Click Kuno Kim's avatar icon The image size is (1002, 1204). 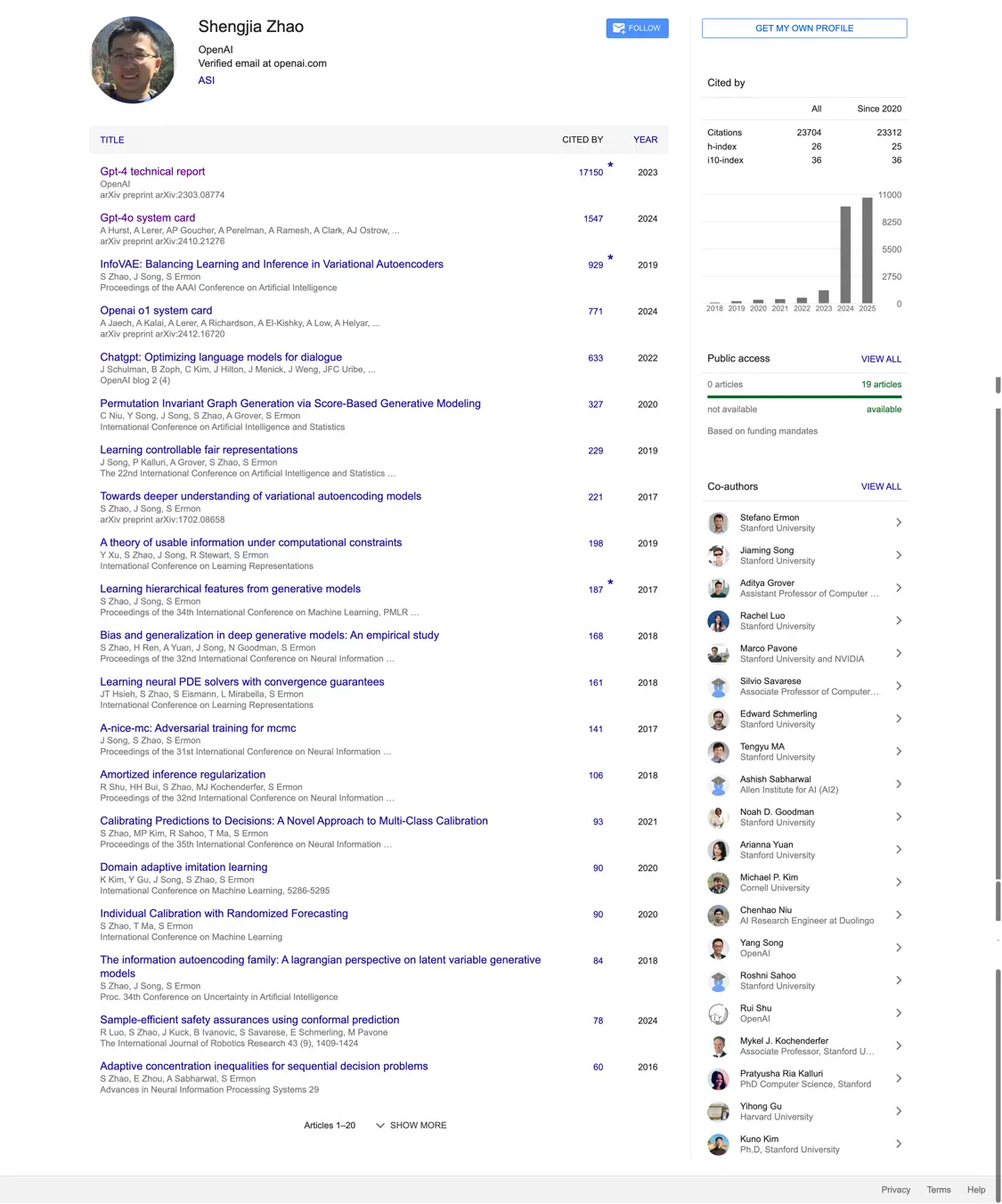(718, 1144)
